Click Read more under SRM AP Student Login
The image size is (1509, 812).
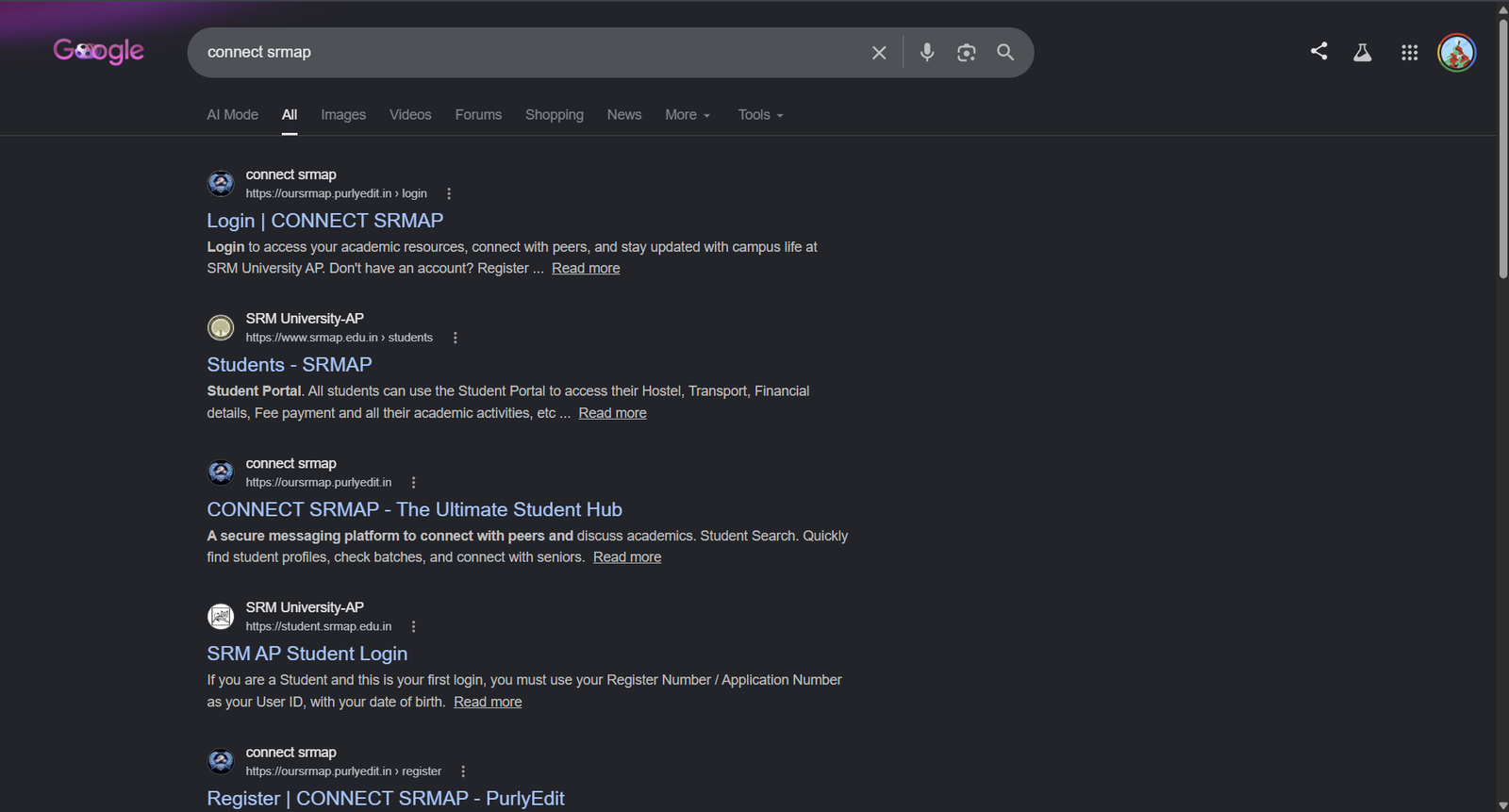coord(488,702)
